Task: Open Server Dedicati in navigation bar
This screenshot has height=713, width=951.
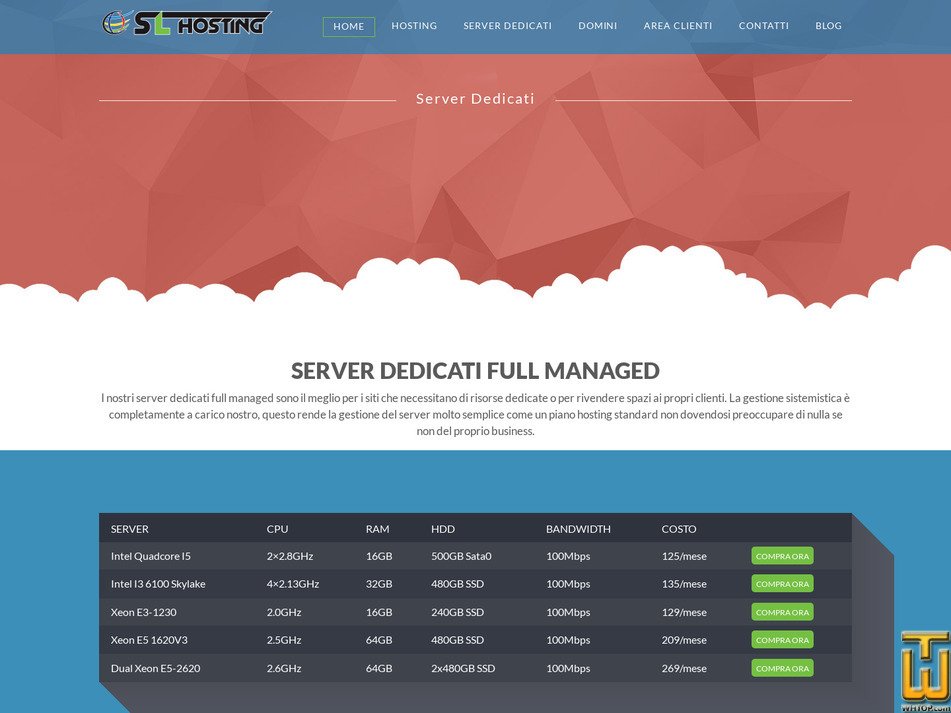Action: pyautogui.click(x=508, y=26)
